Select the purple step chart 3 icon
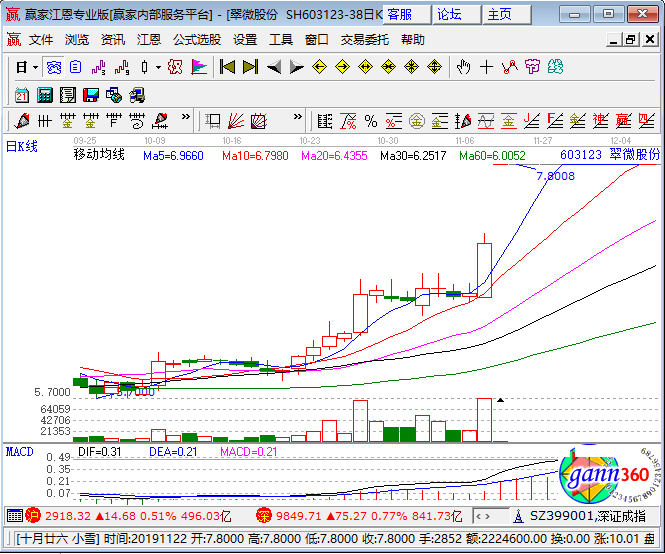The height and width of the screenshot is (554, 665). pyautogui.click(x=98, y=67)
